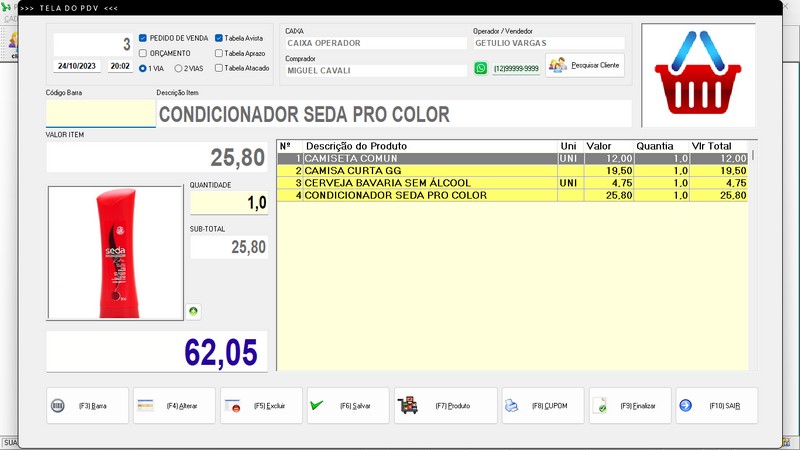Click the 4,75 value in CERVEJA row

pyautogui.click(x=622, y=183)
